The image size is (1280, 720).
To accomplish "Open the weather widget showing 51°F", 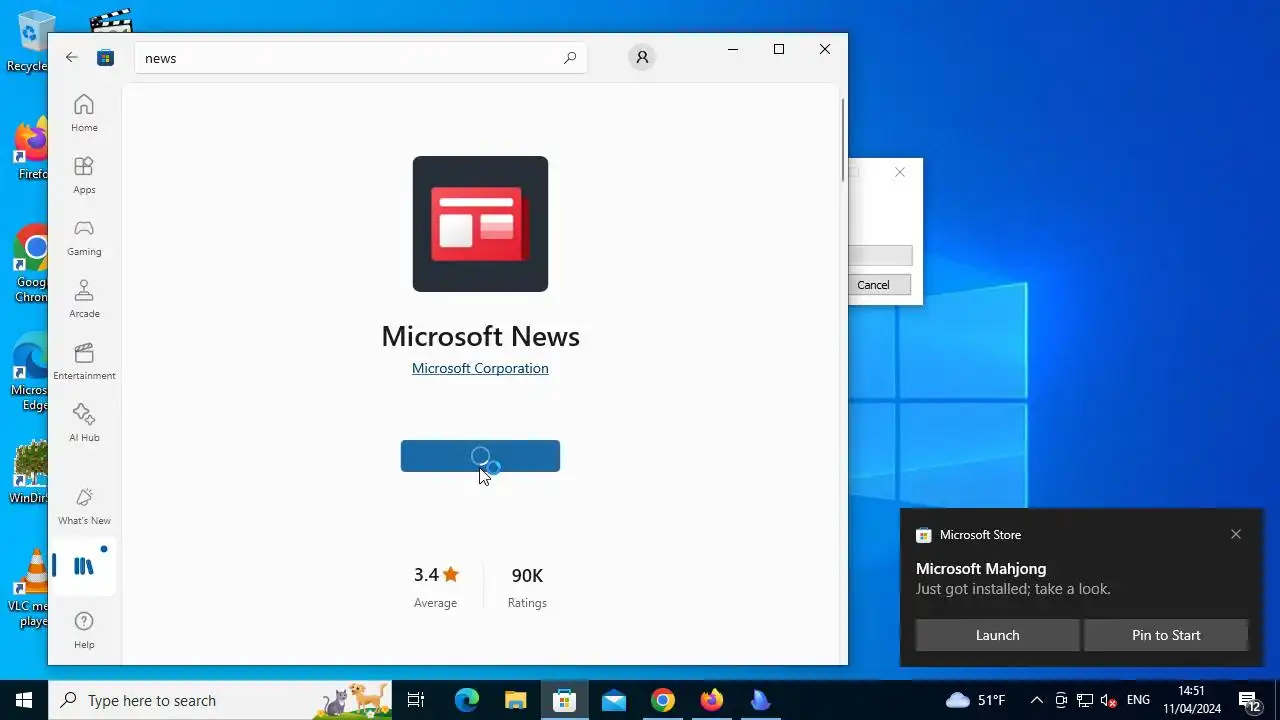I will click(x=976, y=700).
